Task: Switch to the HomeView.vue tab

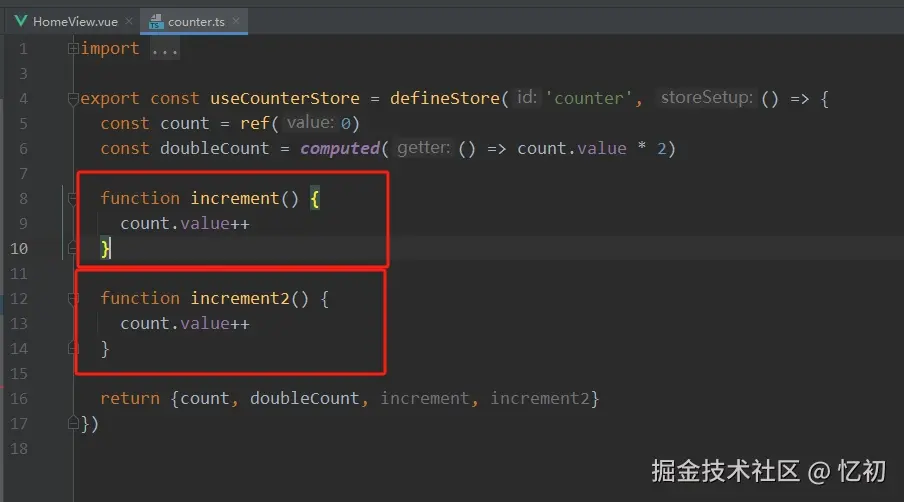Action: coord(75,21)
